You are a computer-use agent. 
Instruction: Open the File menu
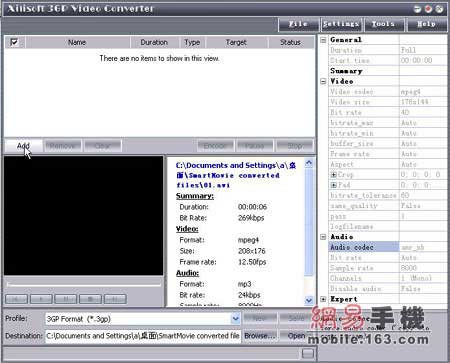[x=298, y=24]
